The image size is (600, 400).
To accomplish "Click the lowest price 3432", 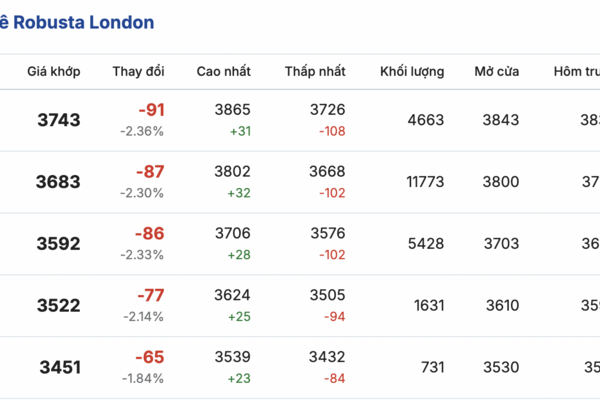I will click(x=327, y=358).
